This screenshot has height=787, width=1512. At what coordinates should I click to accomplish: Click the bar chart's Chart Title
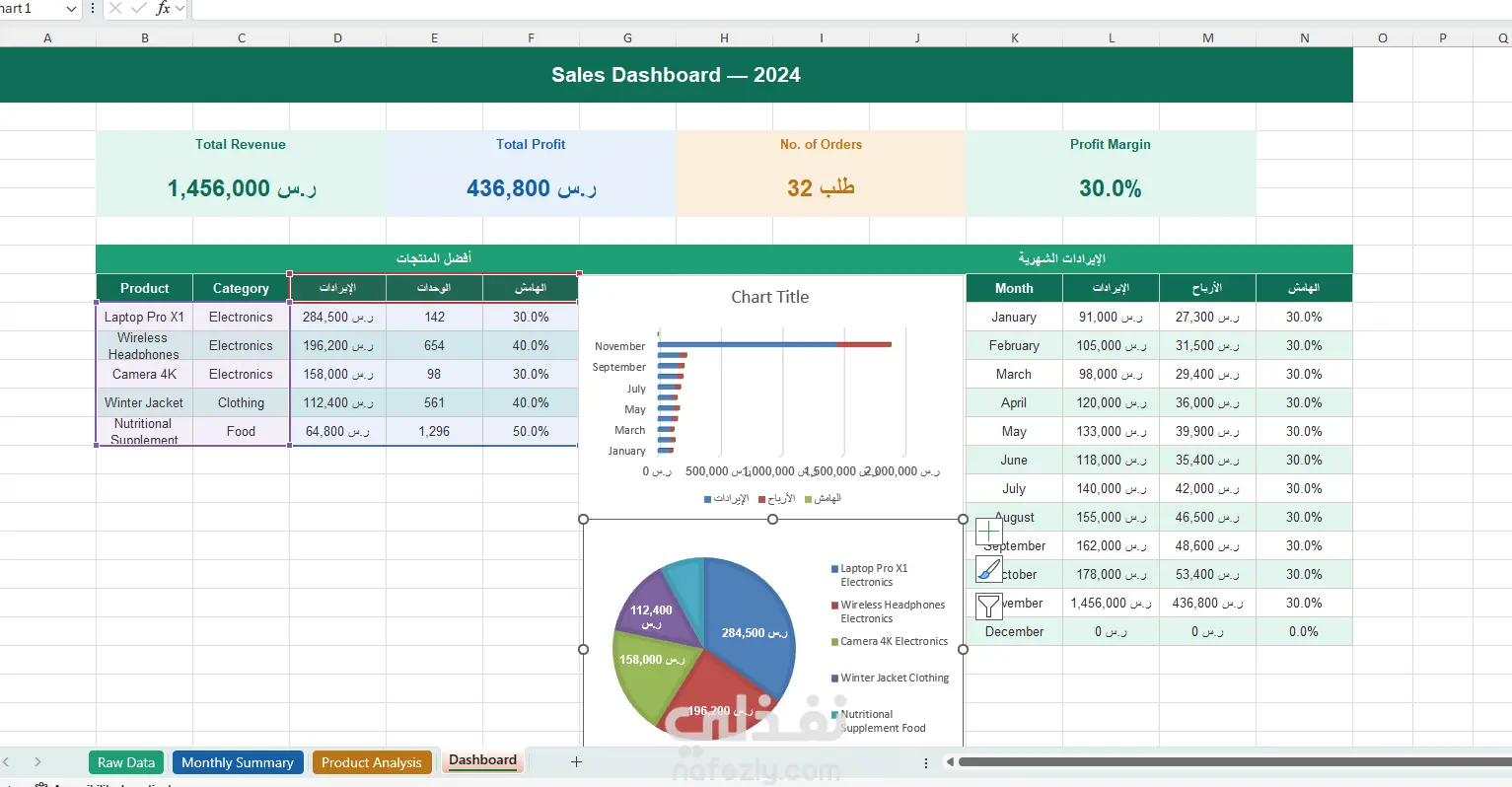tap(769, 297)
